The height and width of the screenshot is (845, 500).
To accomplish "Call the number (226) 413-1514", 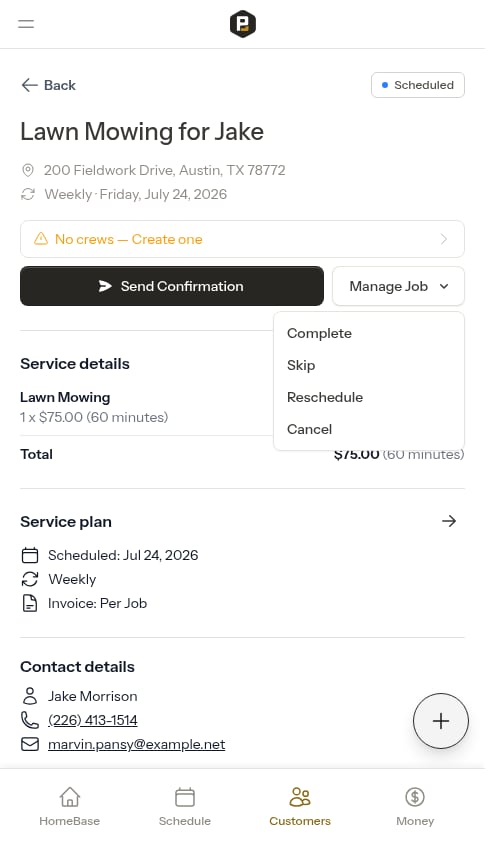I will coord(93,720).
